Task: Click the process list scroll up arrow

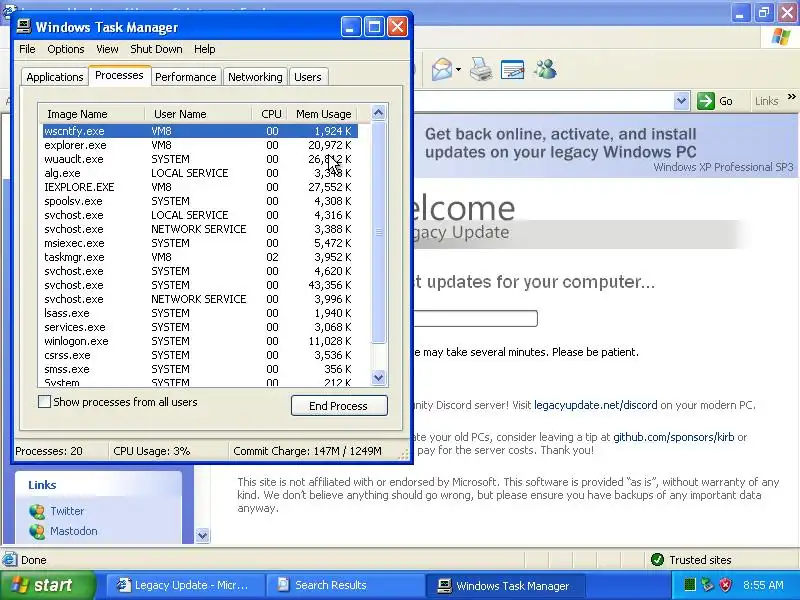Action: pyautogui.click(x=379, y=113)
